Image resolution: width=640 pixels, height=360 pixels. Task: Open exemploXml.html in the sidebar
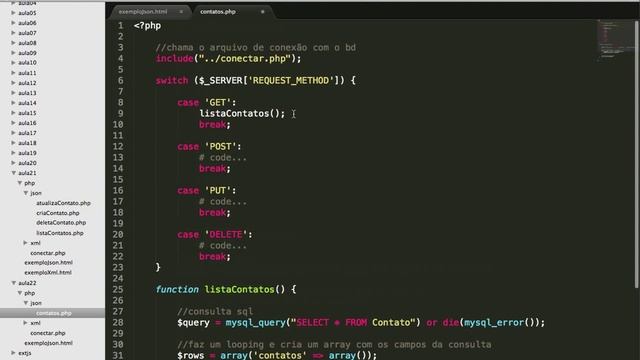[x=48, y=273]
